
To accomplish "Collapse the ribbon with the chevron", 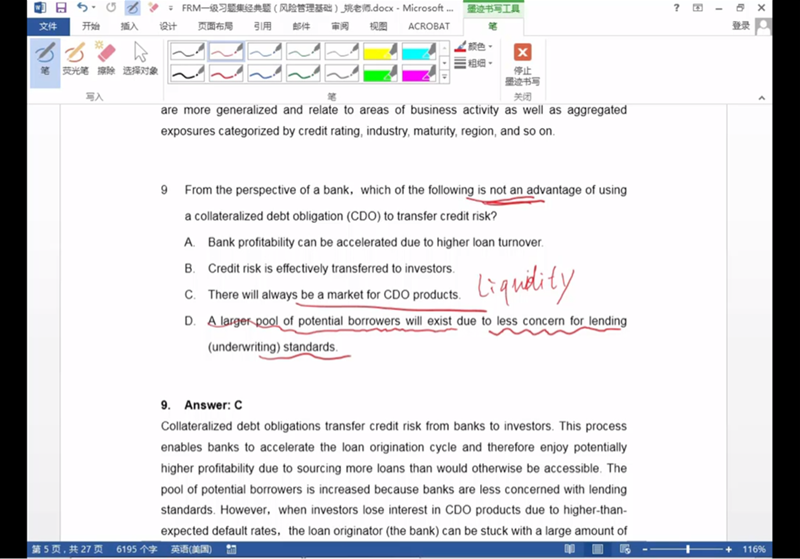I will [762, 97].
